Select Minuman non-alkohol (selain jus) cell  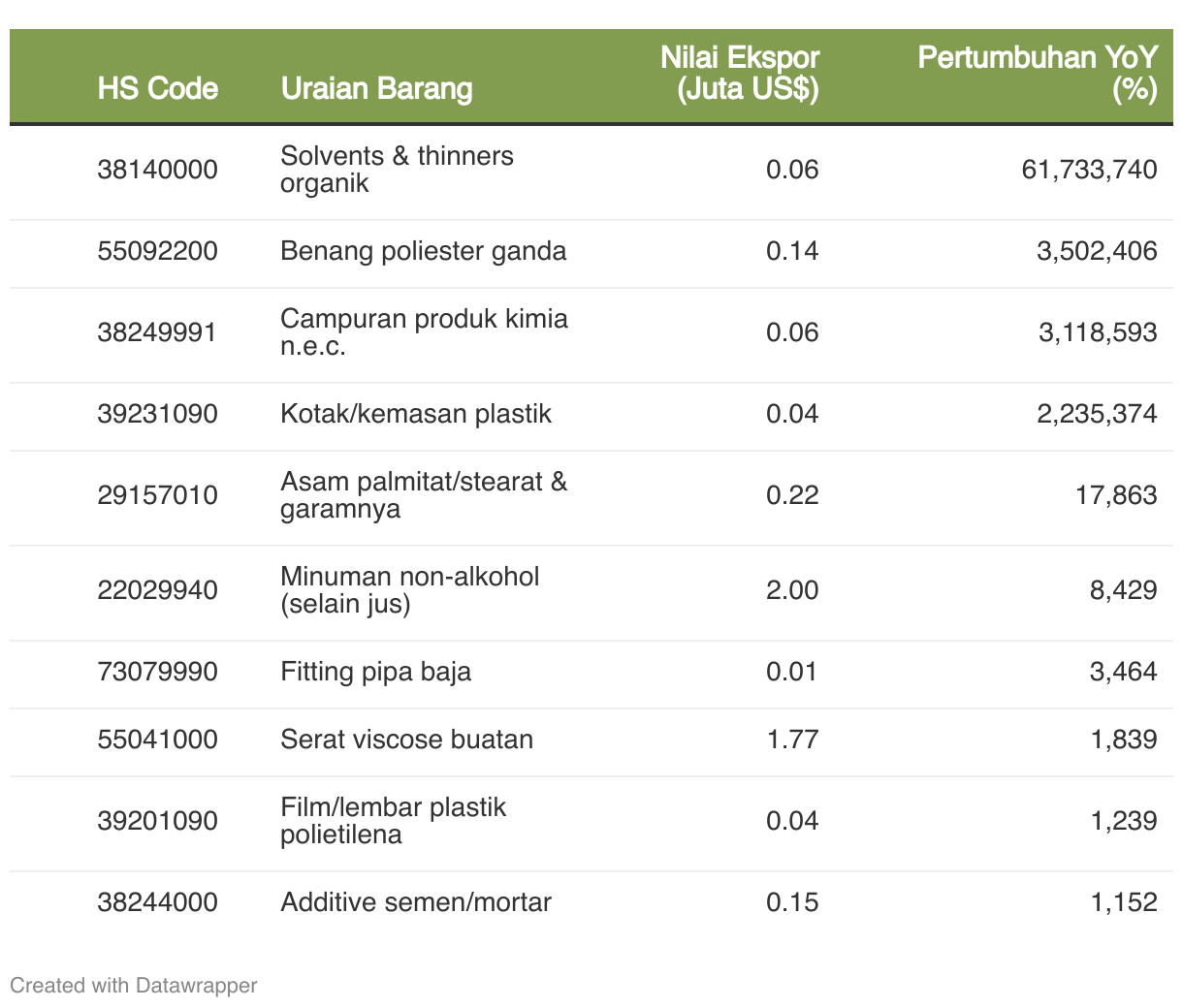pos(409,590)
